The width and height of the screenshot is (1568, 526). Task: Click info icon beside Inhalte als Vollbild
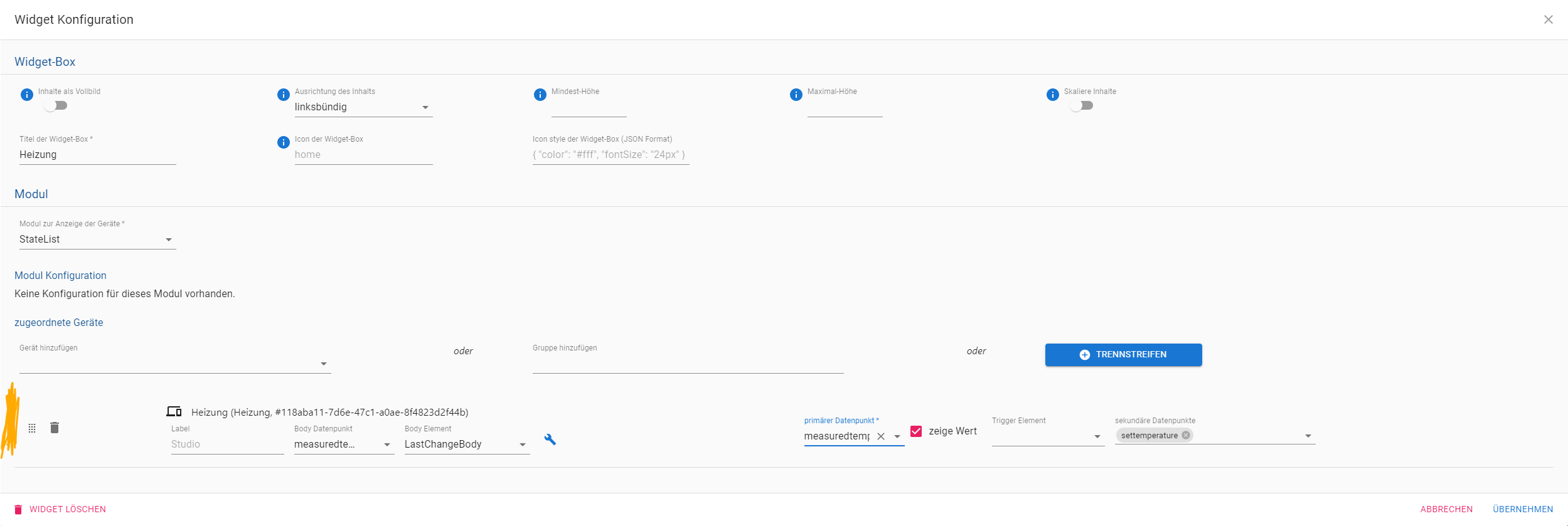27,95
